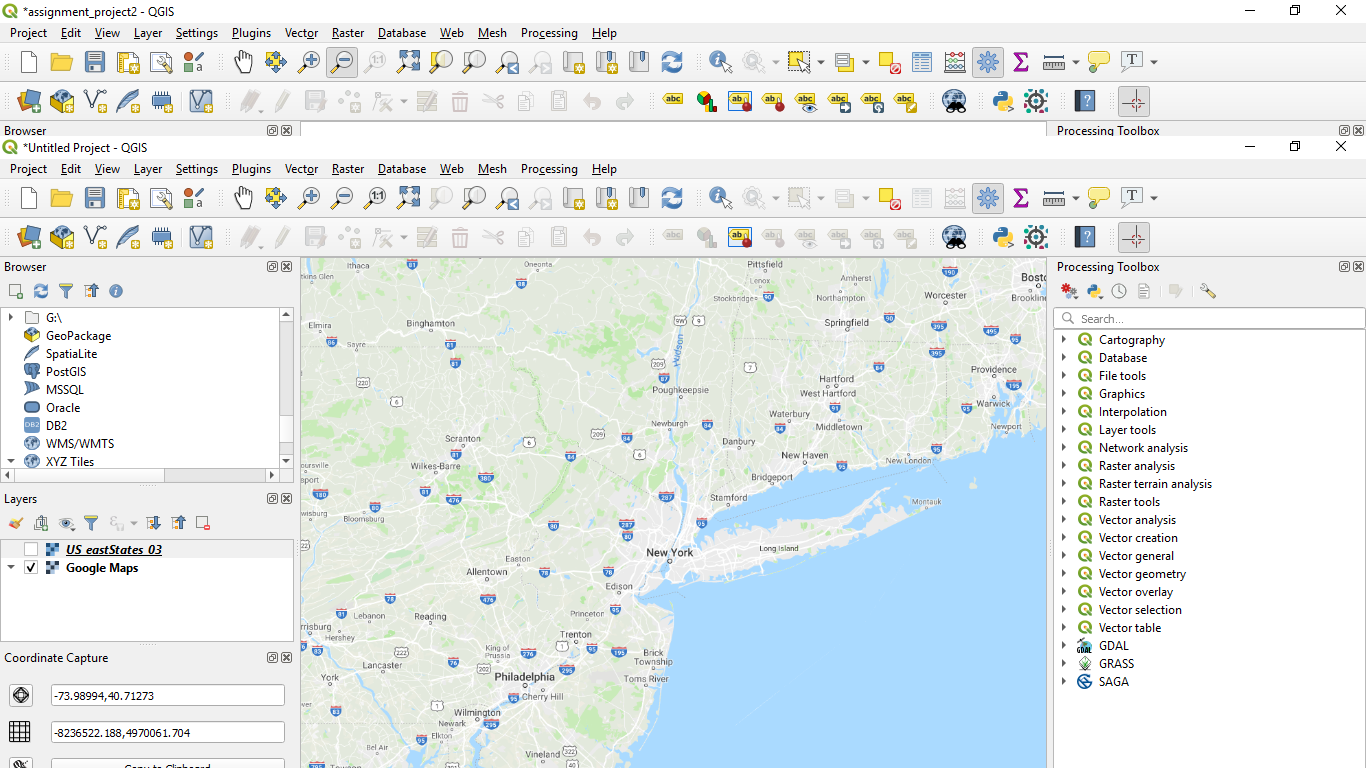Enable the US_eastStates_03 layer checkbox
Viewport: 1366px width, 768px height.
pyautogui.click(x=31, y=549)
